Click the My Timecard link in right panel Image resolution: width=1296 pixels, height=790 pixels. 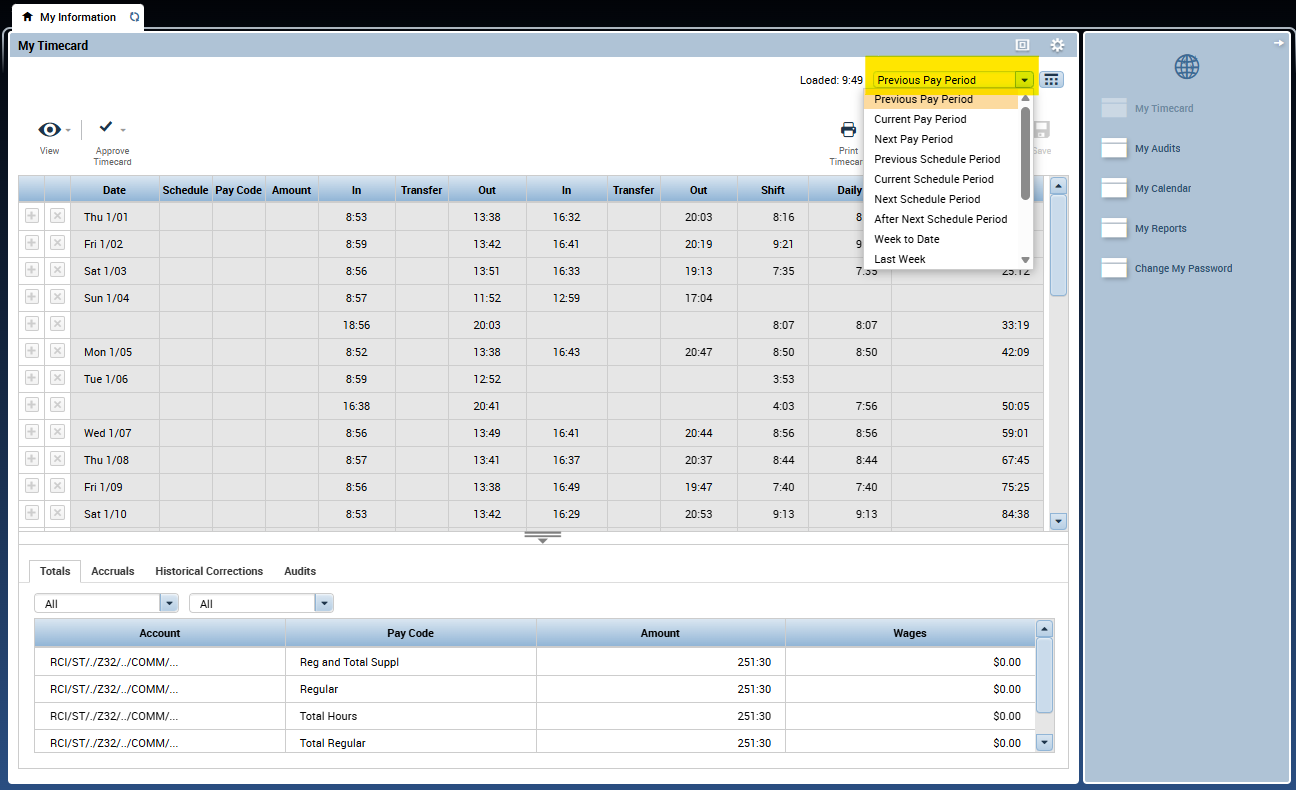click(x=1164, y=108)
